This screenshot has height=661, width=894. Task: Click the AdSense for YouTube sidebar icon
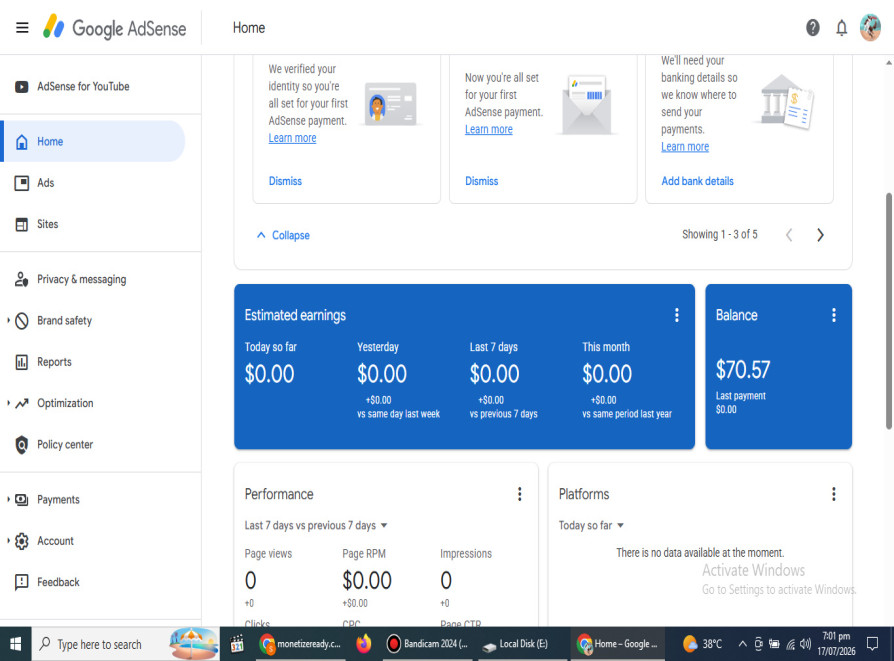tap(22, 87)
